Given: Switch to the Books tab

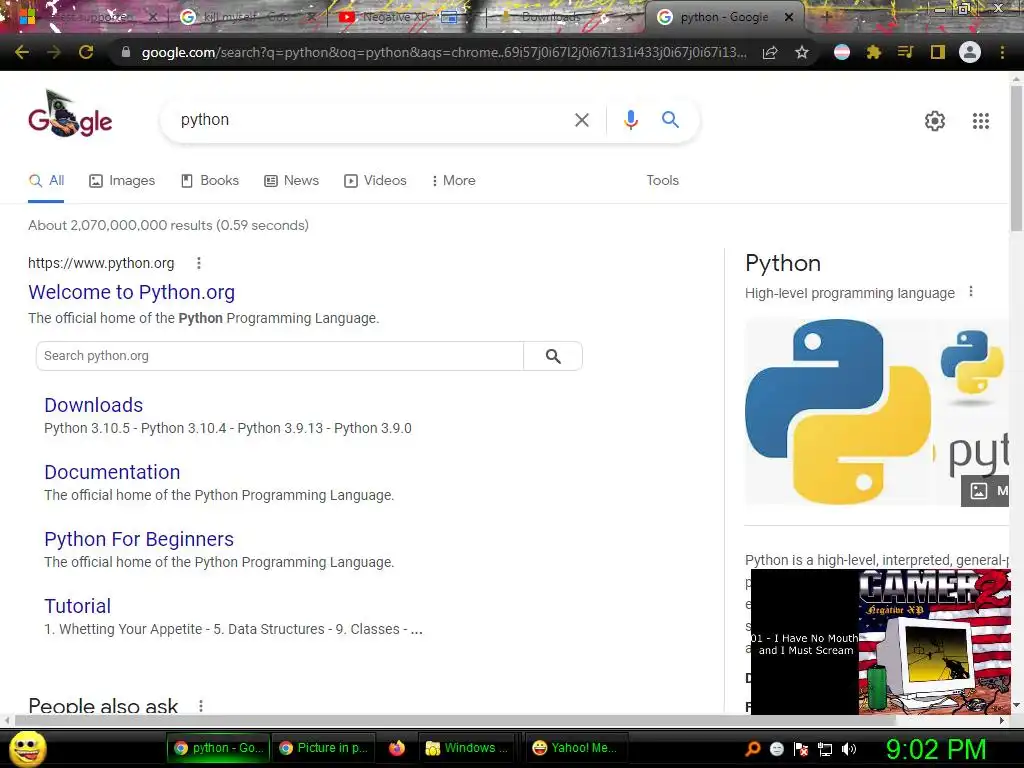Looking at the screenshot, I should [x=210, y=181].
